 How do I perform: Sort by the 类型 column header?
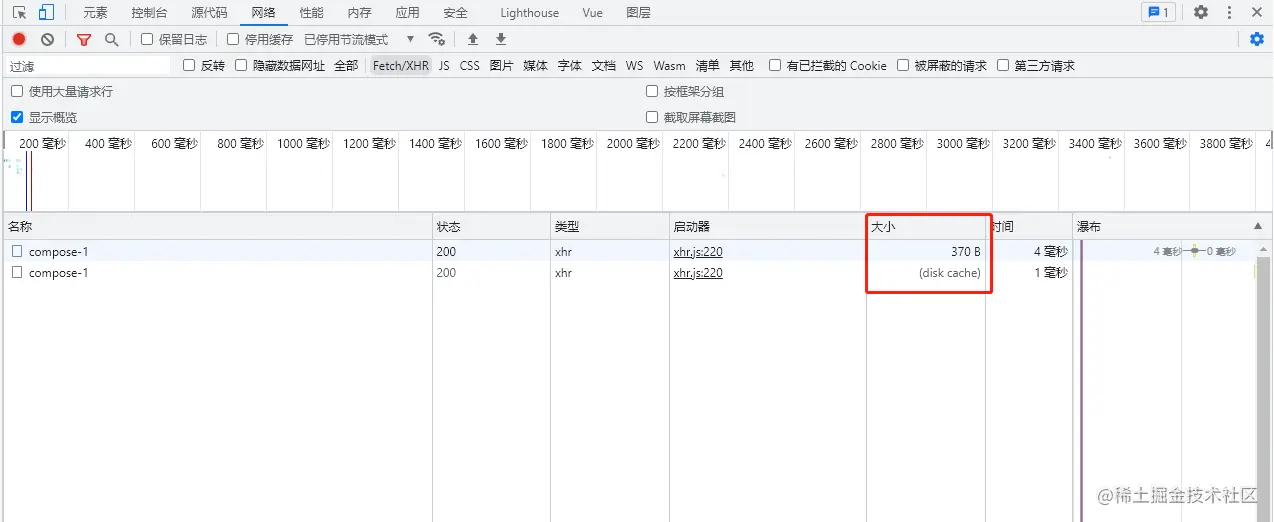click(609, 227)
